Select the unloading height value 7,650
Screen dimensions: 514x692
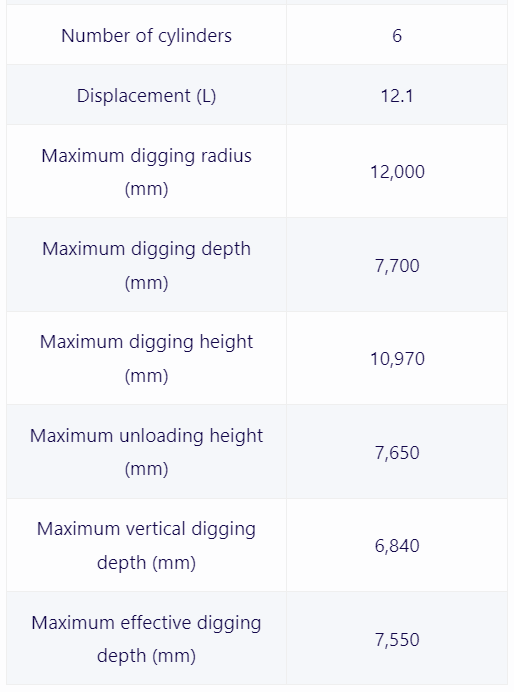coord(397,453)
